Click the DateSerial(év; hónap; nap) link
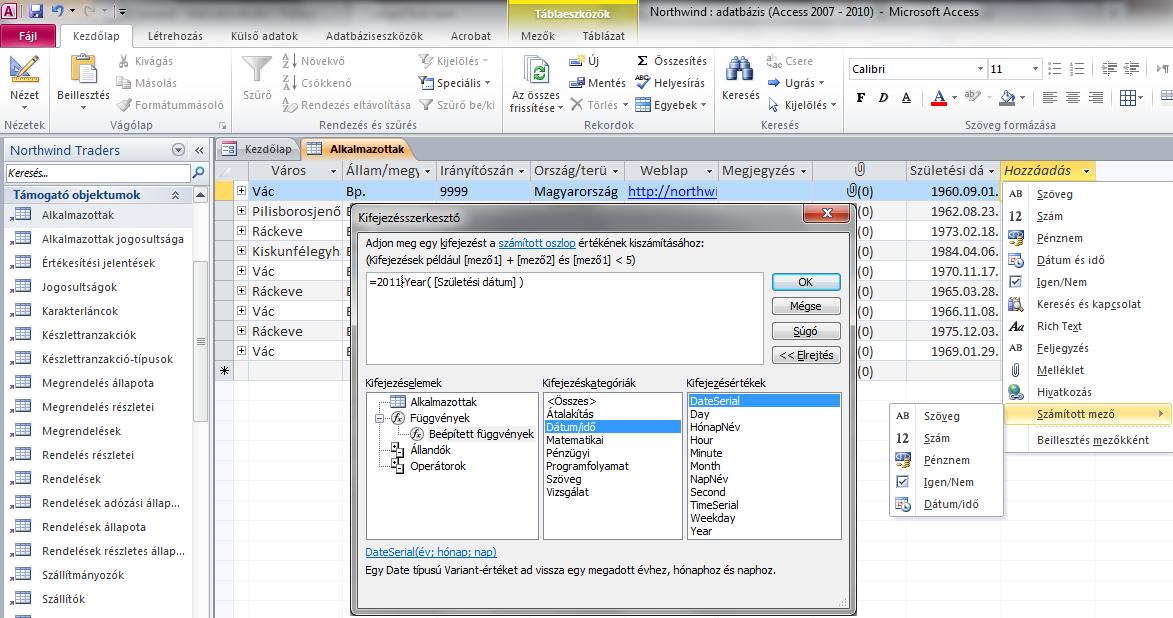Viewport: 1173px width, 618px height. pos(431,552)
